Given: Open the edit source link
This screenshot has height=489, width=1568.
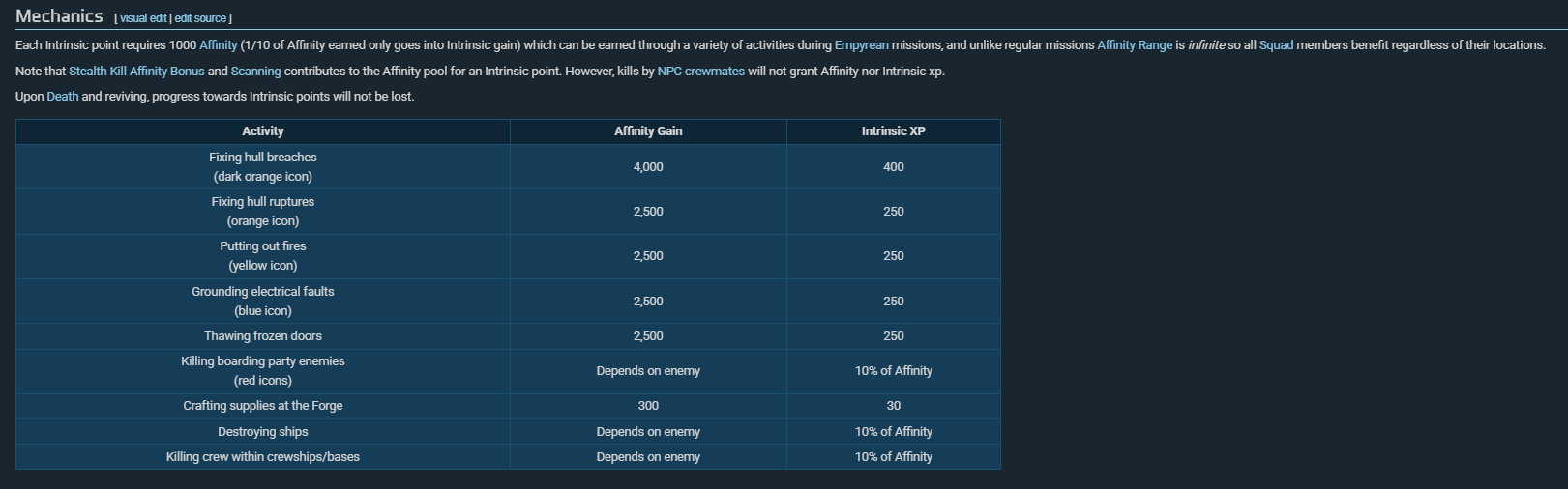Looking at the screenshot, I should coord(200,18).
